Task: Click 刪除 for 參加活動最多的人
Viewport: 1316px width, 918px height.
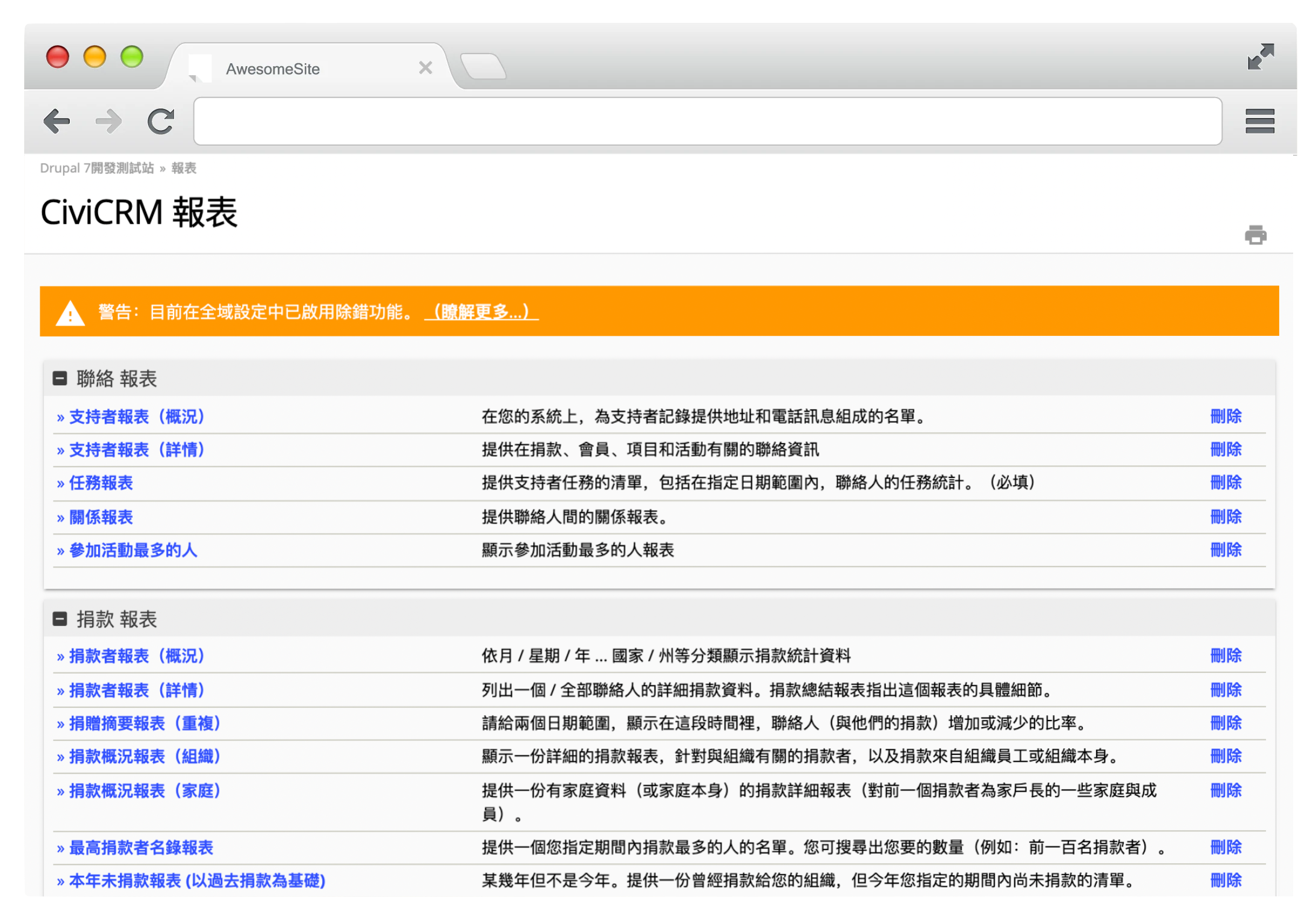Action: tap(1226, 550)
